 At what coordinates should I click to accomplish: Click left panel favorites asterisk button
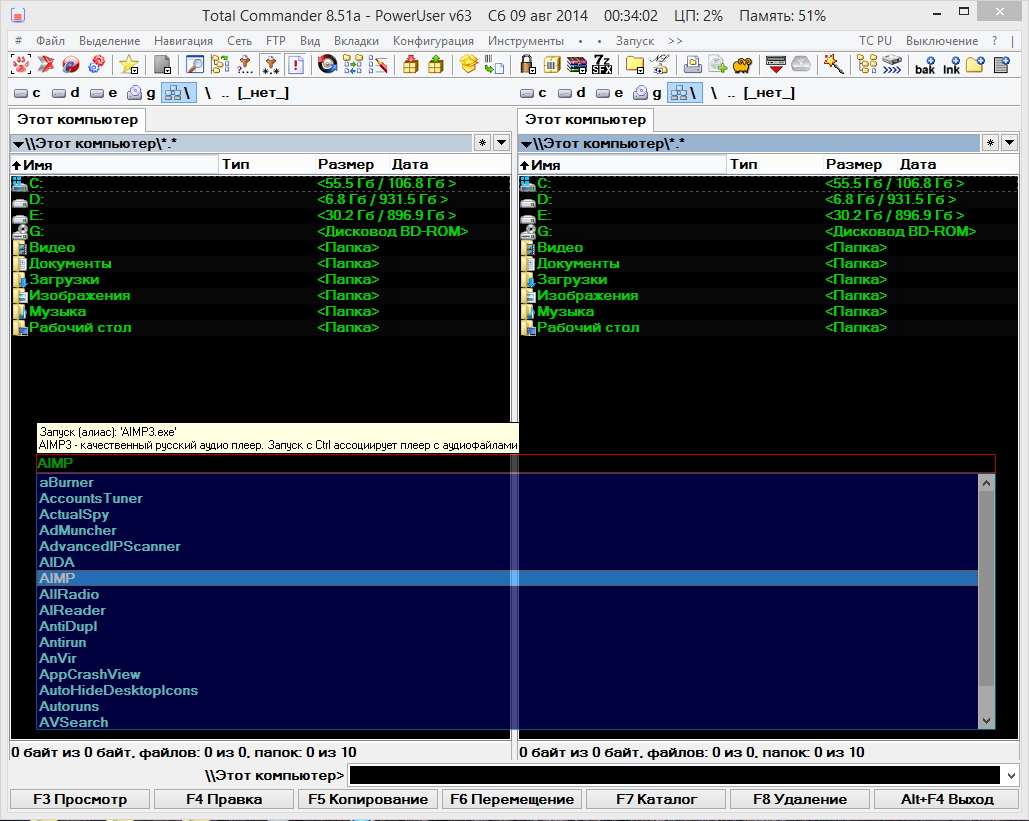pyautogui.click(x=482, y=142)
